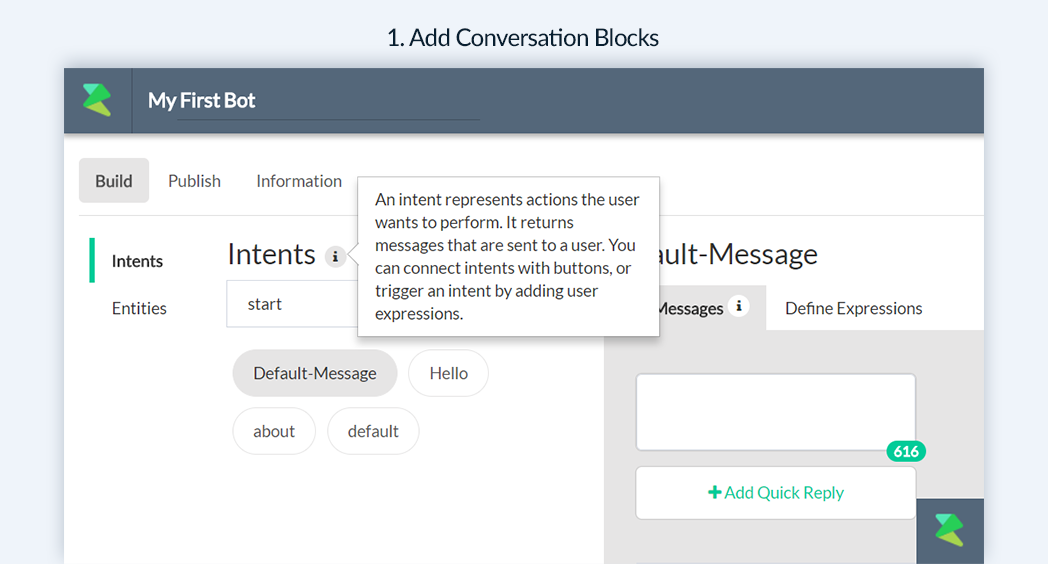Click the green logo in the header
The width and height of the screenshot is (1048, 564).
click(98, 100)
